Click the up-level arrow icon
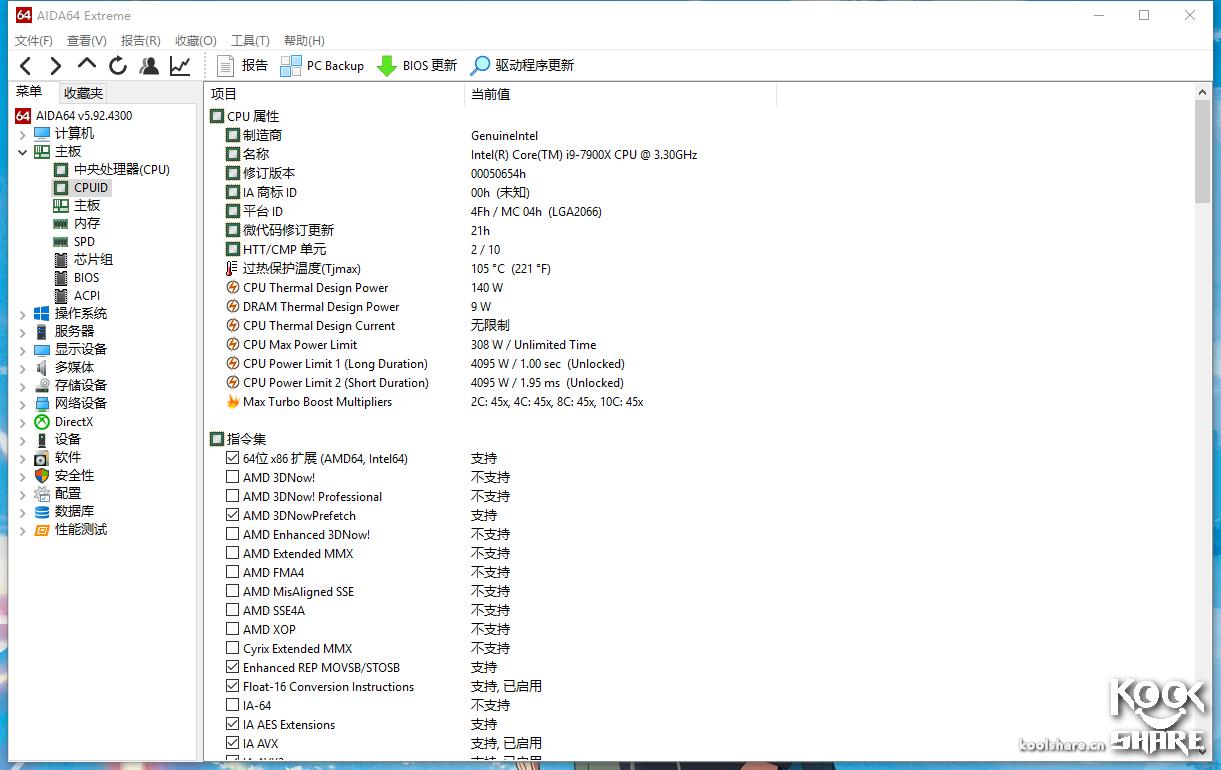Viewport: 1221px width, 770px height. point(86,64)
